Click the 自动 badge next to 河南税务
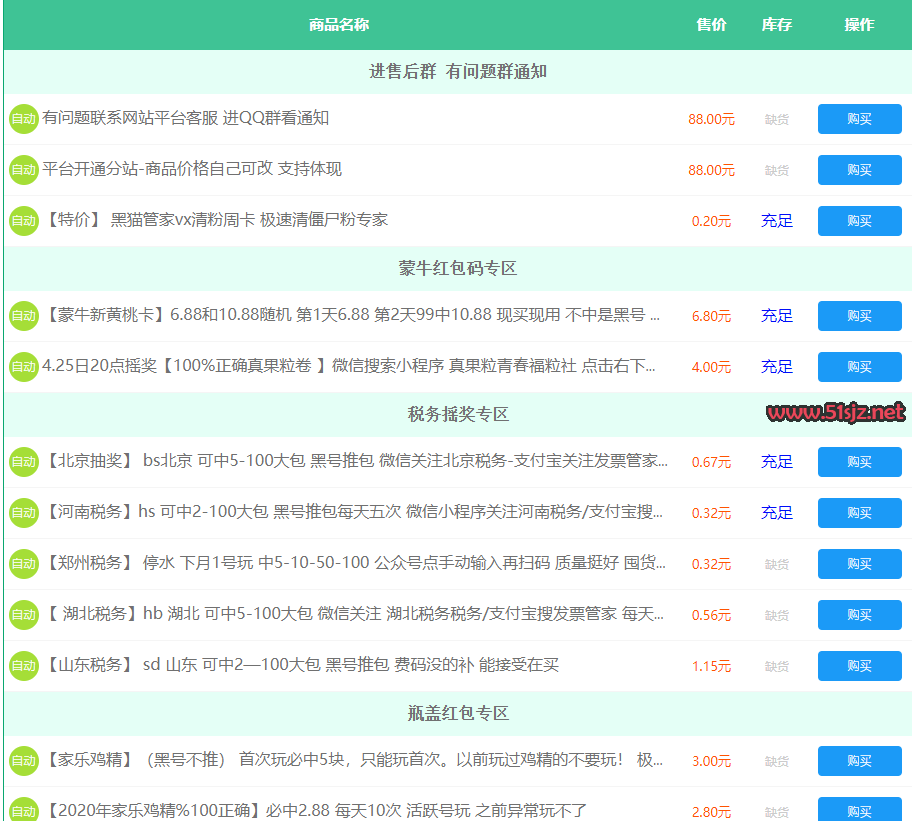Image resolution: width=912 pixels, height=821 pixels. click(x=24, y=513)
